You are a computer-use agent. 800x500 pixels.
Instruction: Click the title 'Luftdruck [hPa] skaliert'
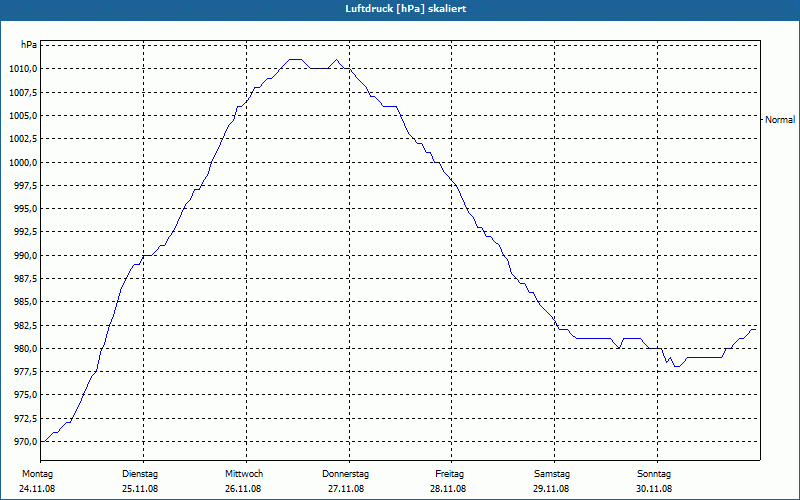click(406, 9)
